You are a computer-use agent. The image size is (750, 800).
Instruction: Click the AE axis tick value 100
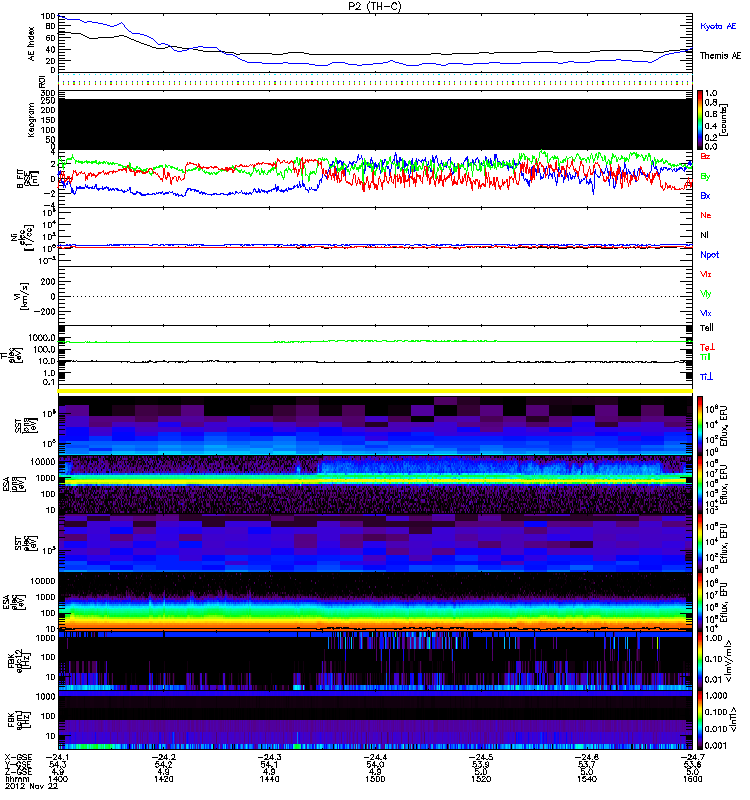(48, 16)
